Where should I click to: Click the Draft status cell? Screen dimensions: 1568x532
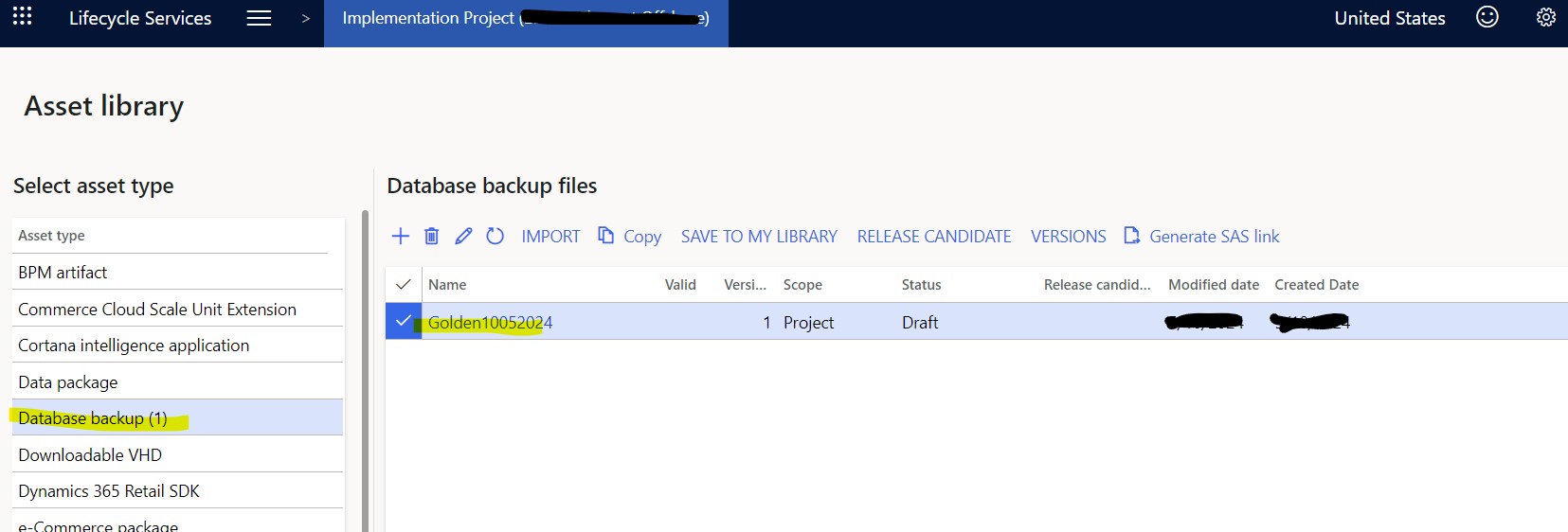coord(920,323)
